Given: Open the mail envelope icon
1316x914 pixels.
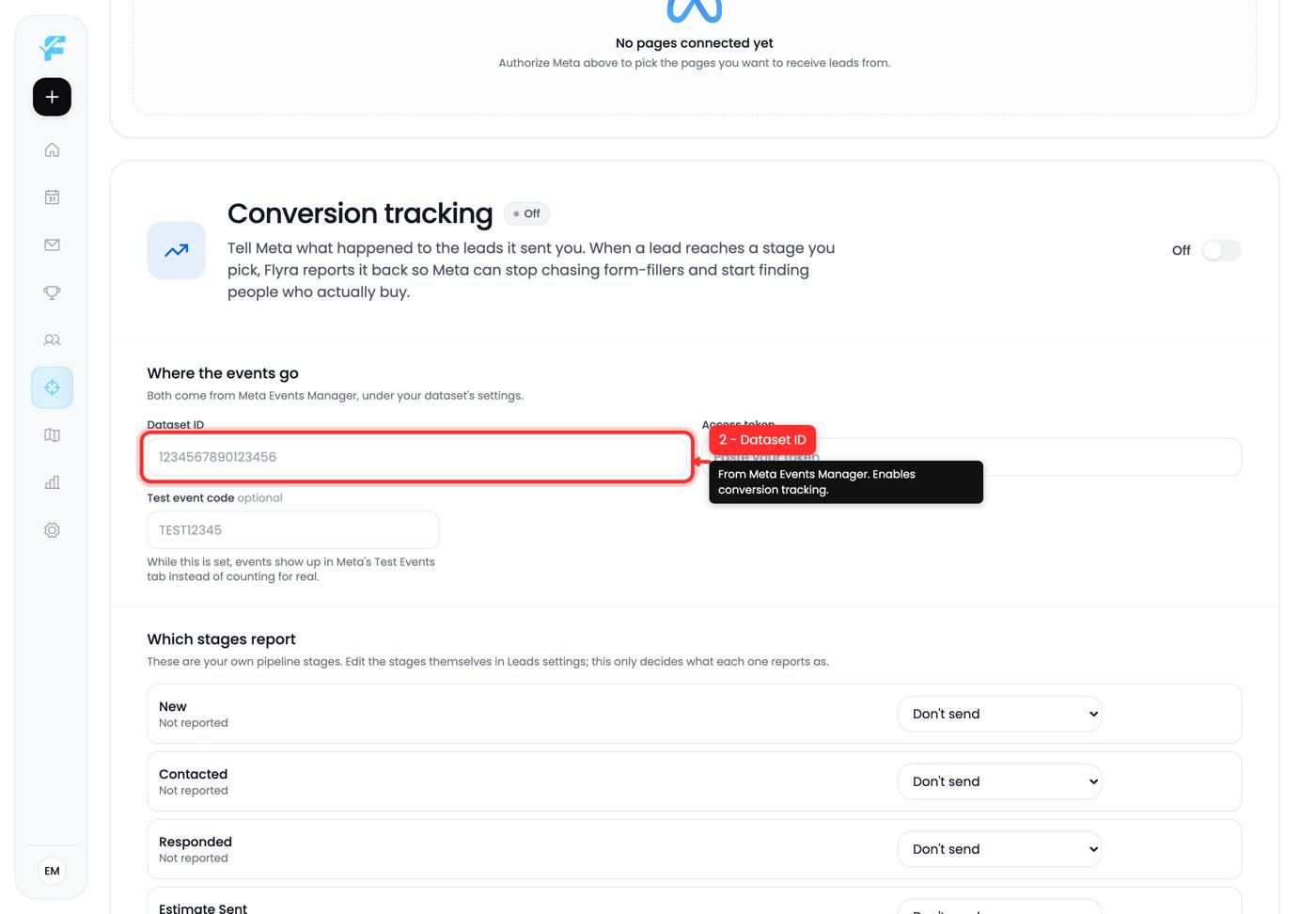Looking at the screenshot, I should (52, 244).
